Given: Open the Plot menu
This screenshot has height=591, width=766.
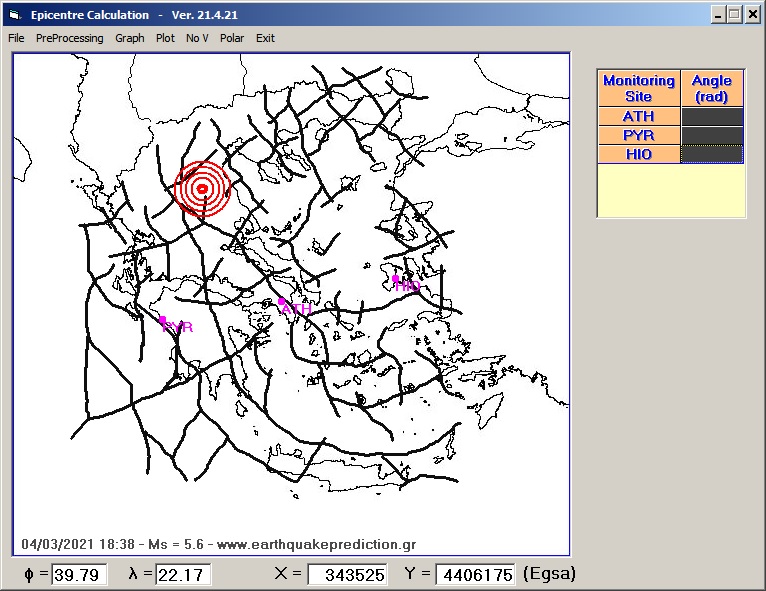Looking at the screenshot, I should tap(165, 38).
